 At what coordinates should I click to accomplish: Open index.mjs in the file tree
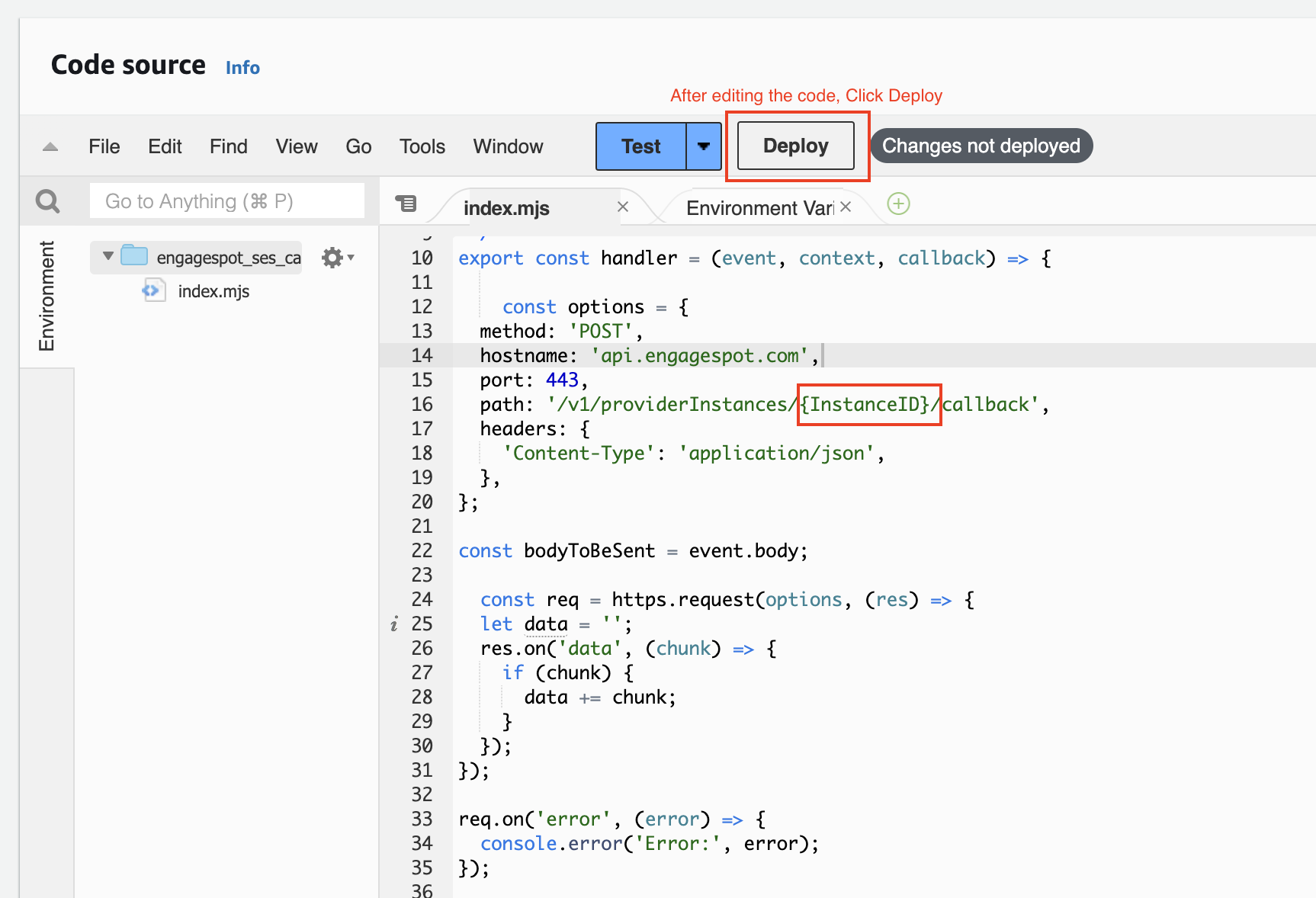213,291
